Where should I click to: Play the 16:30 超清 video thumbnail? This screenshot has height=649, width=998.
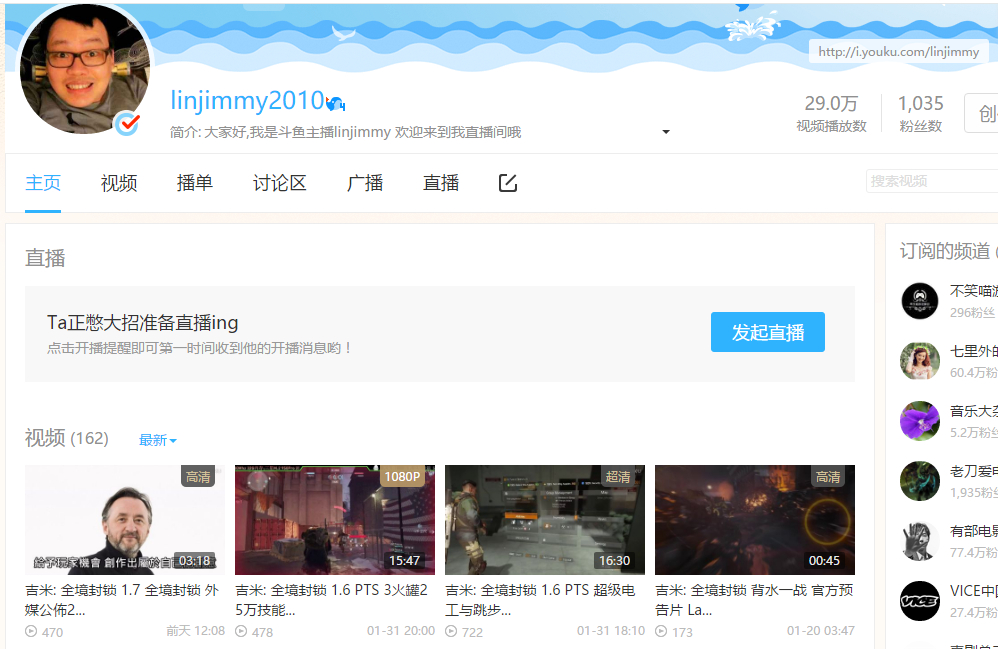click(x=545, y=520)
